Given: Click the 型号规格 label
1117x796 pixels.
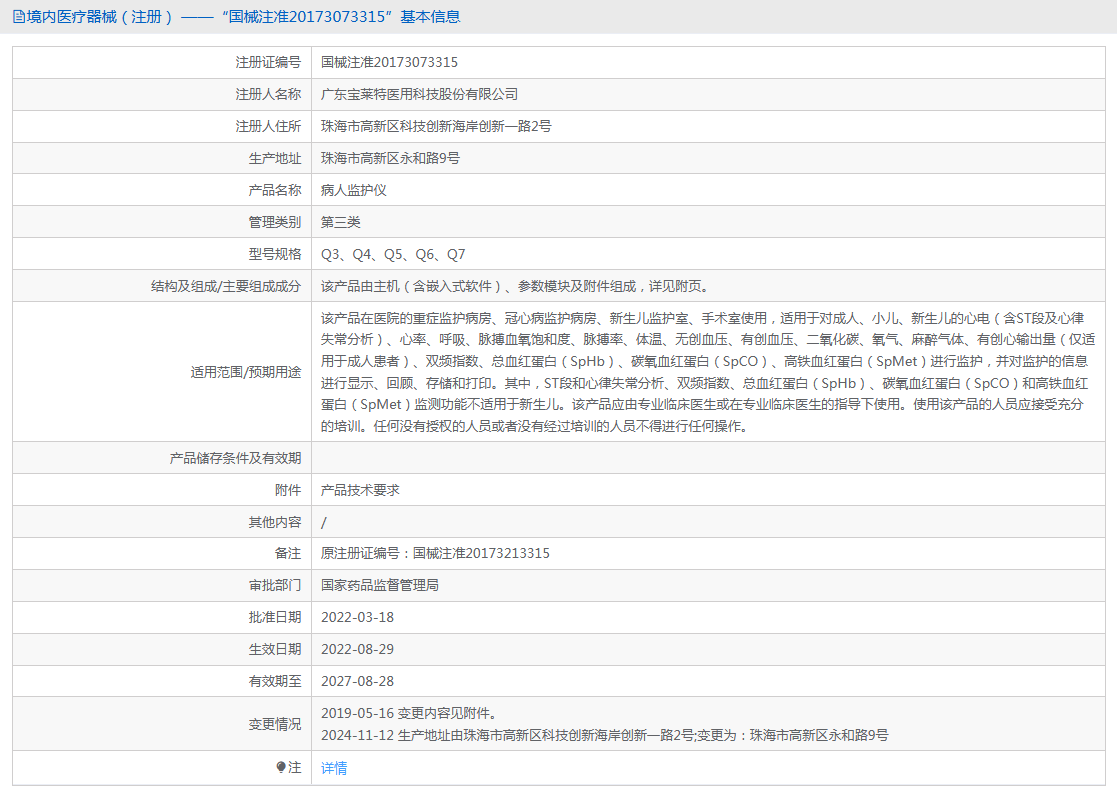Looking at the screenshot, I should (274, 254).
